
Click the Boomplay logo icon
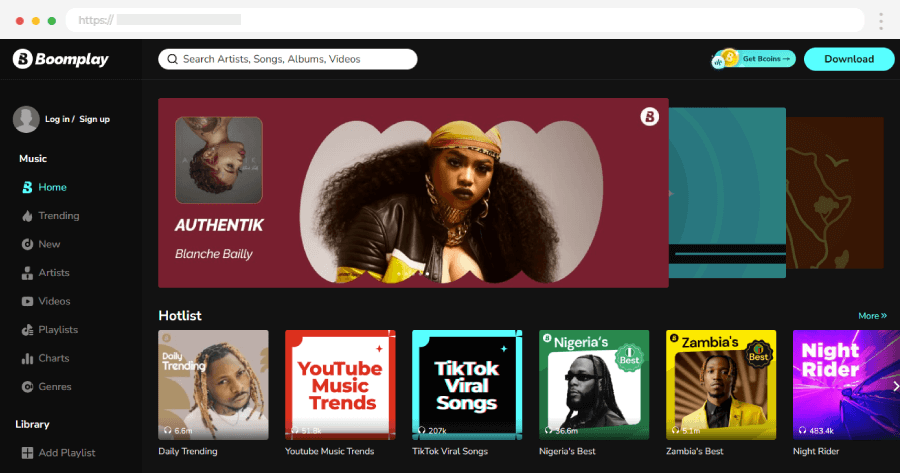[x=23, y=60]
